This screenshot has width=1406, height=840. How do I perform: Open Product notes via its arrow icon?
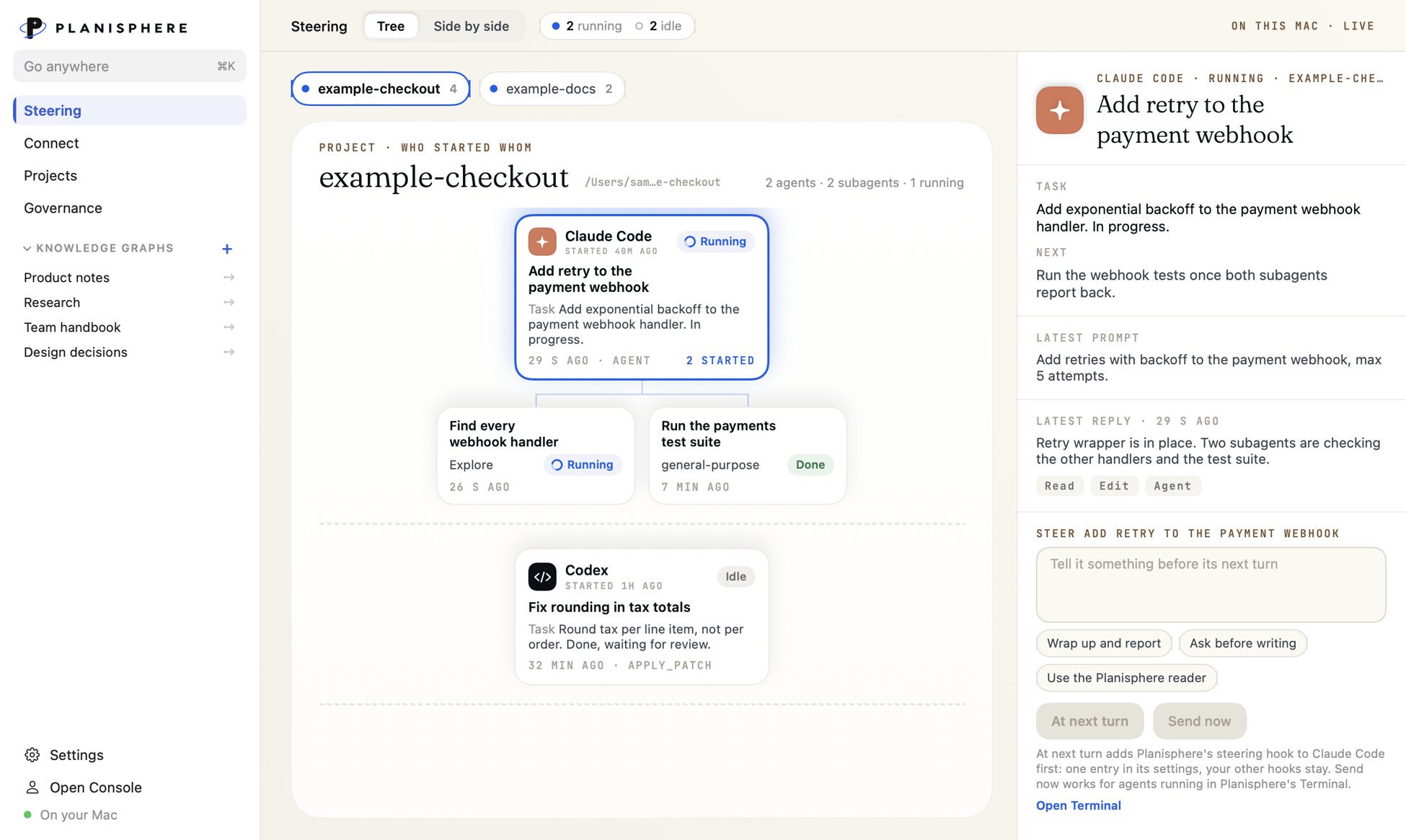(229, 278)
